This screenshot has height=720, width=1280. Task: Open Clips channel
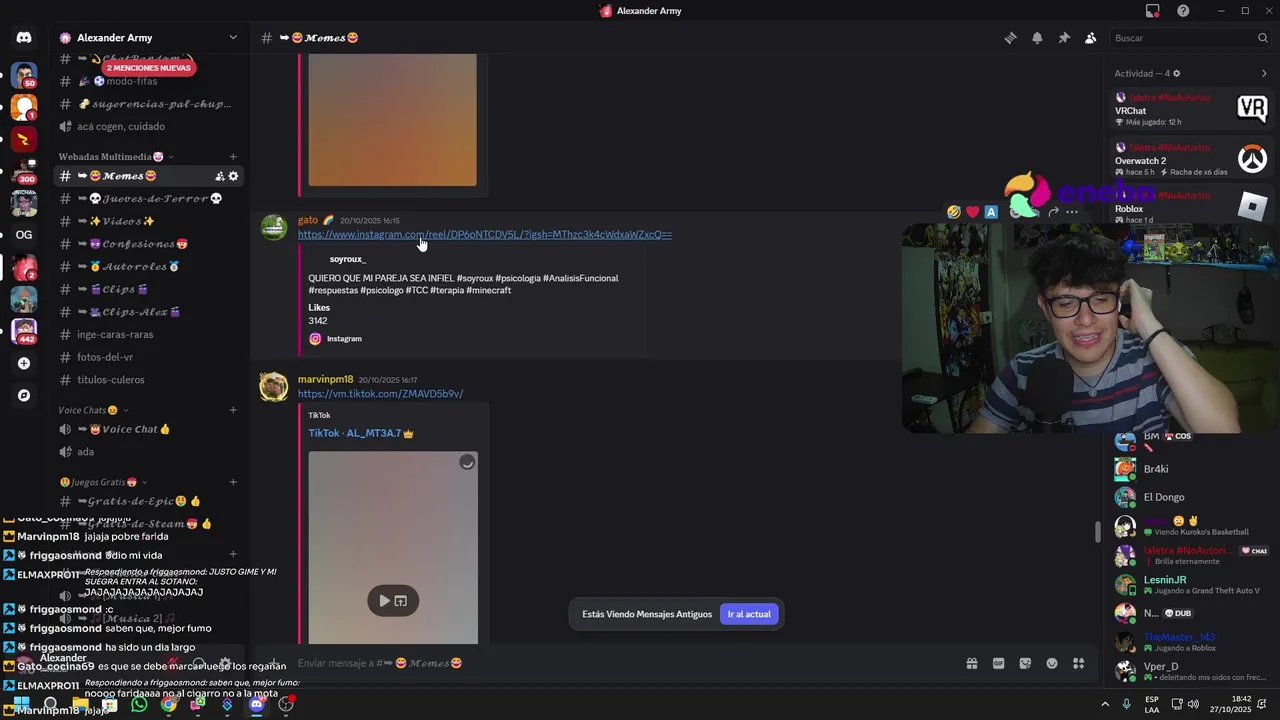click(x=150, y=289)
